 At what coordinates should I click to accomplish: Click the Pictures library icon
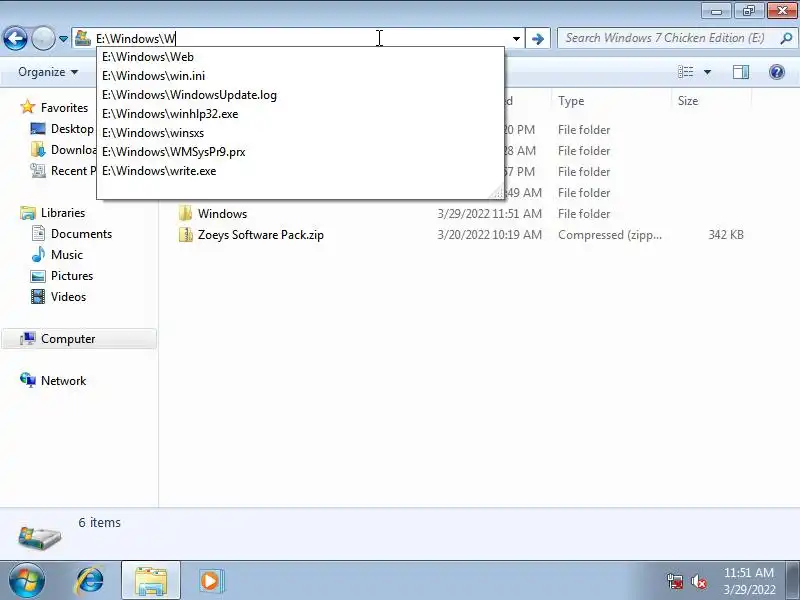click(38, 276)
